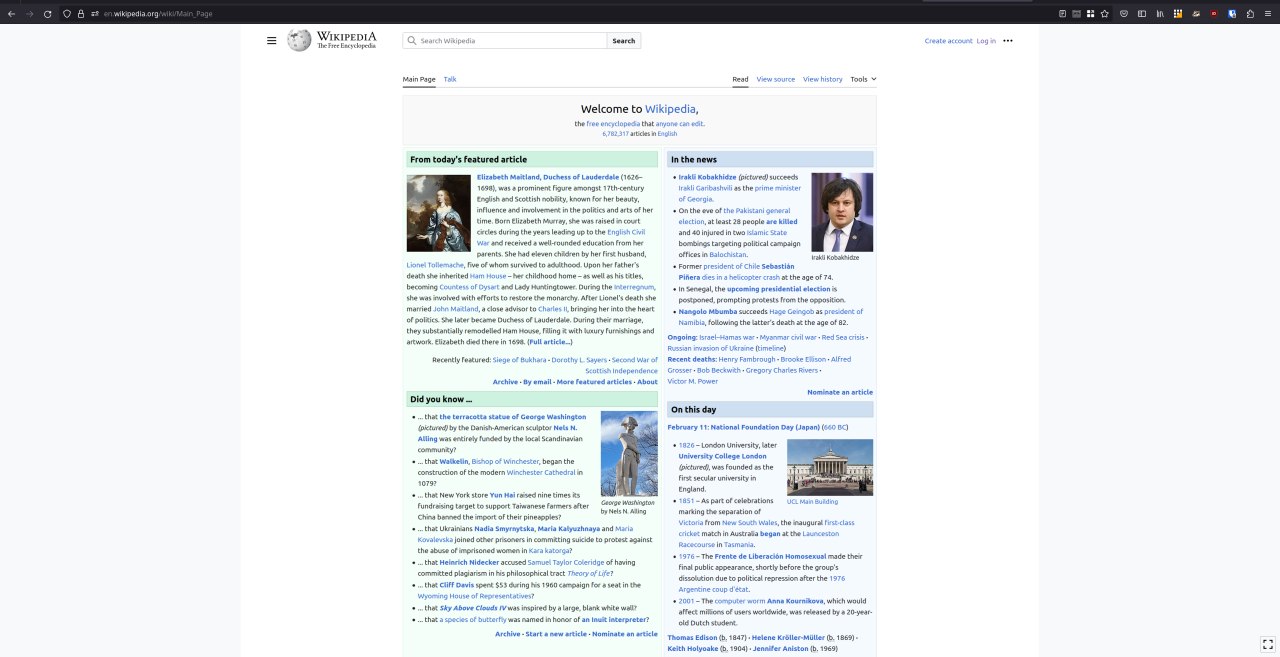The width and height of the screenshot is (1280, 657).
Task: Open the View history tab
Action: tap(822, 79)
